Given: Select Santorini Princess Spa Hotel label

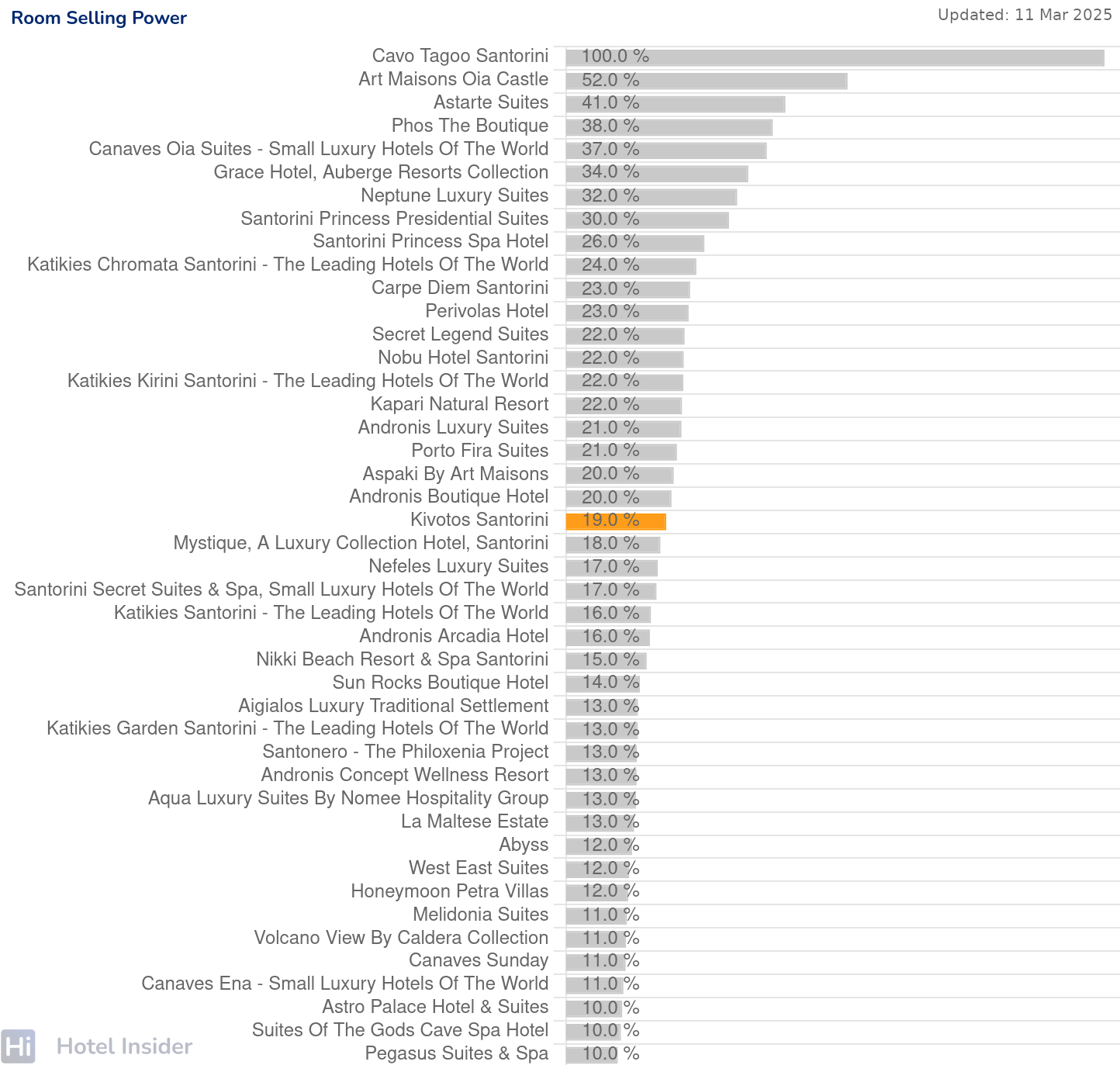Looking at the screenshot, I should pyautogui.click(x=430, y=241).
